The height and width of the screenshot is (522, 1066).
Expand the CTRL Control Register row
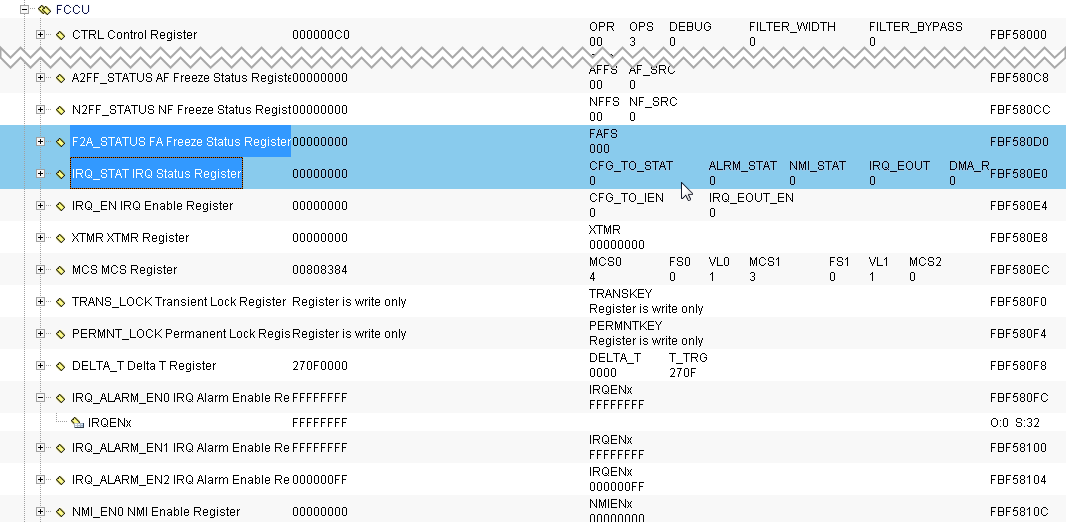coord(40,35)
